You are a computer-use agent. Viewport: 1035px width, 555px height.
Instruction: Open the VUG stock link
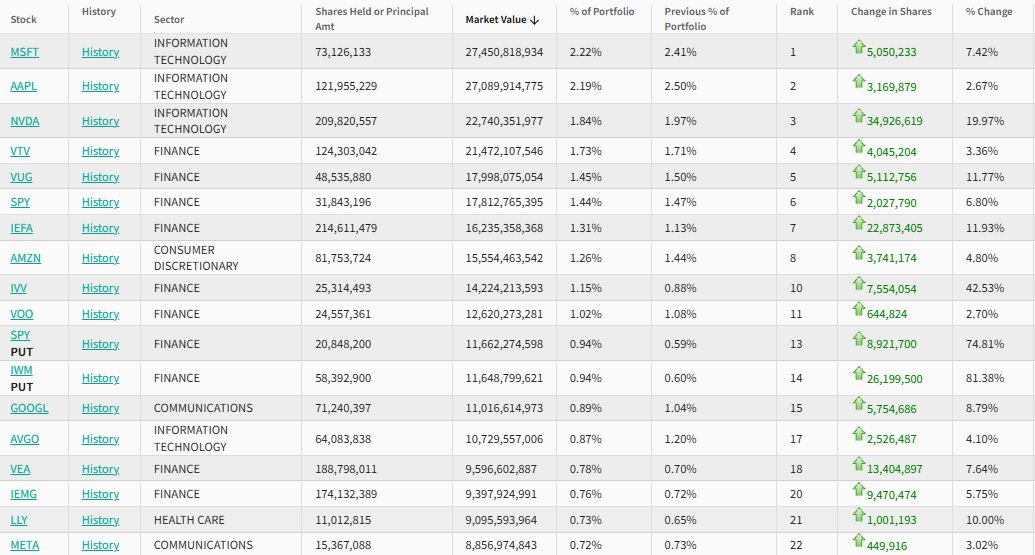[21, 177]
